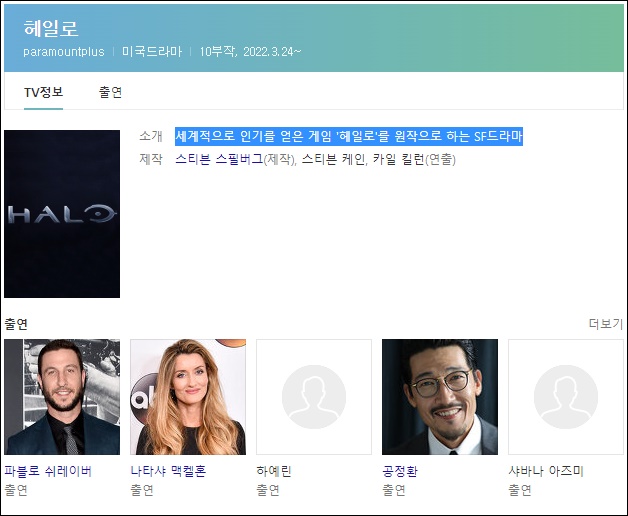The image size is (628, 516).
Task: Click the paramountplus channel text
Action: pos(64,52)
